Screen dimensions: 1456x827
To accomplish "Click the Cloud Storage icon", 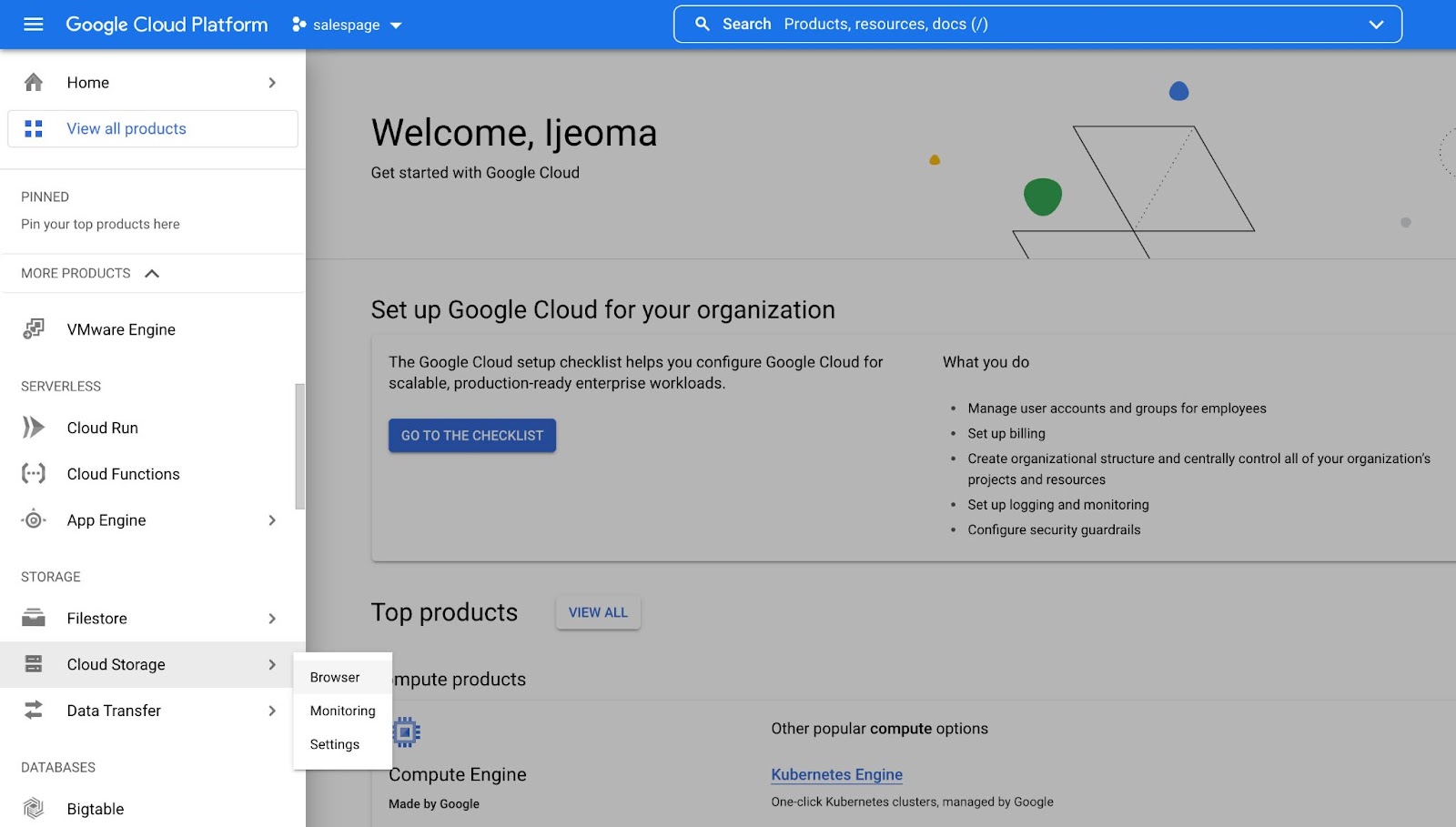I will (34, 664).
